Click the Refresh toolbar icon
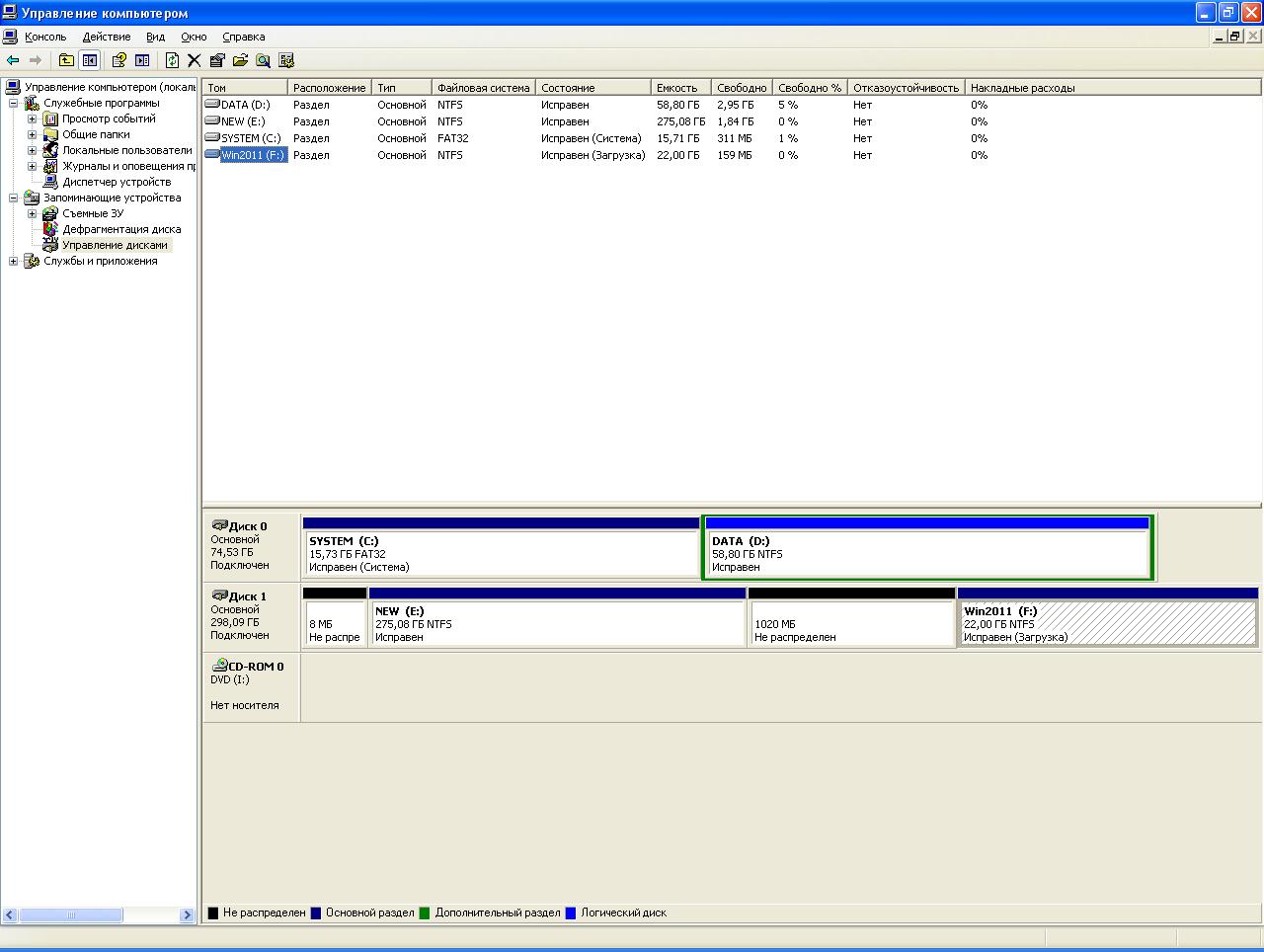 (x=172, y=60)
